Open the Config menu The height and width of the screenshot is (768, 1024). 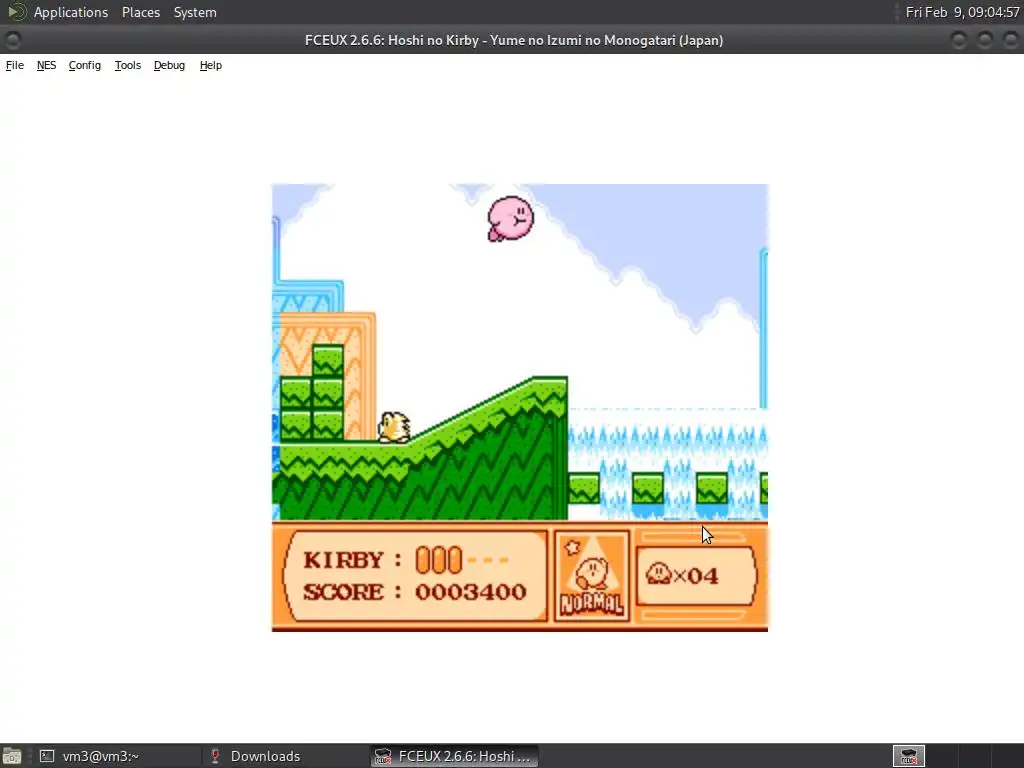(x=85, y=65)
